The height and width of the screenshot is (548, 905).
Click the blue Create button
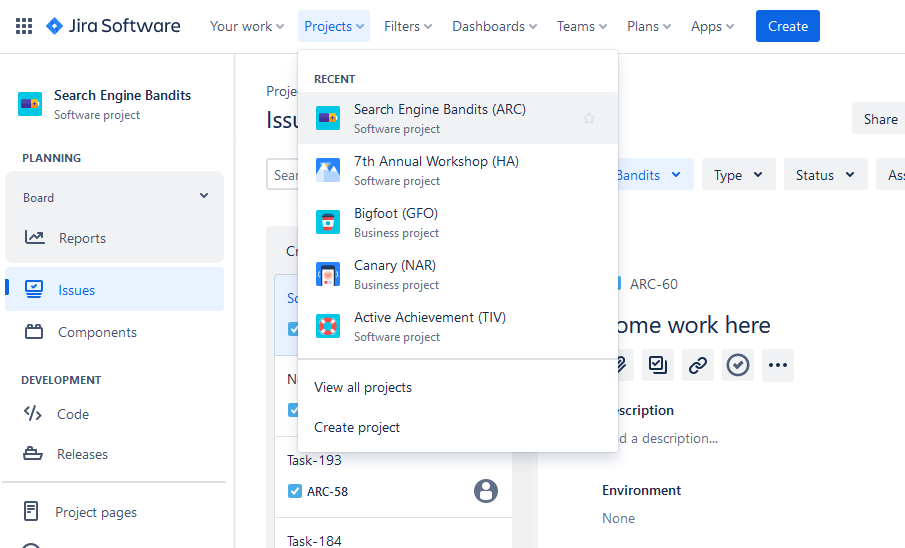click(787, 26)
